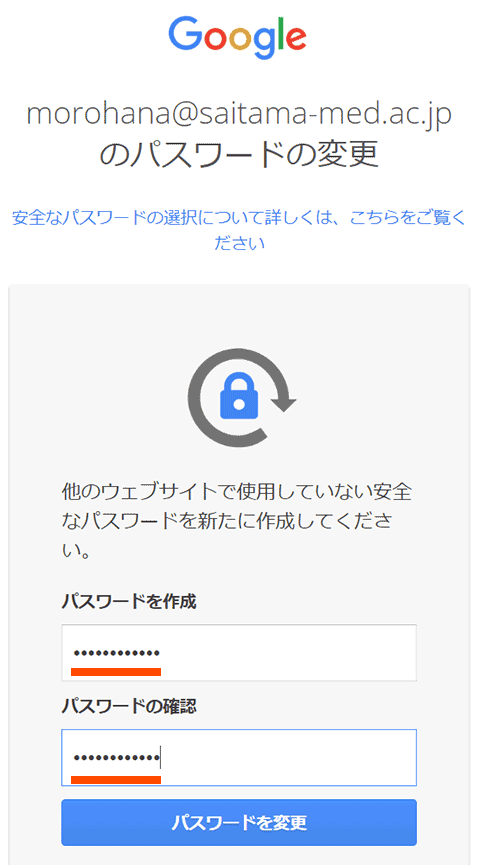Click the masked dots in the confirm-password field
The height and width of the screenshot is (865, 480).
coord(116,758)
